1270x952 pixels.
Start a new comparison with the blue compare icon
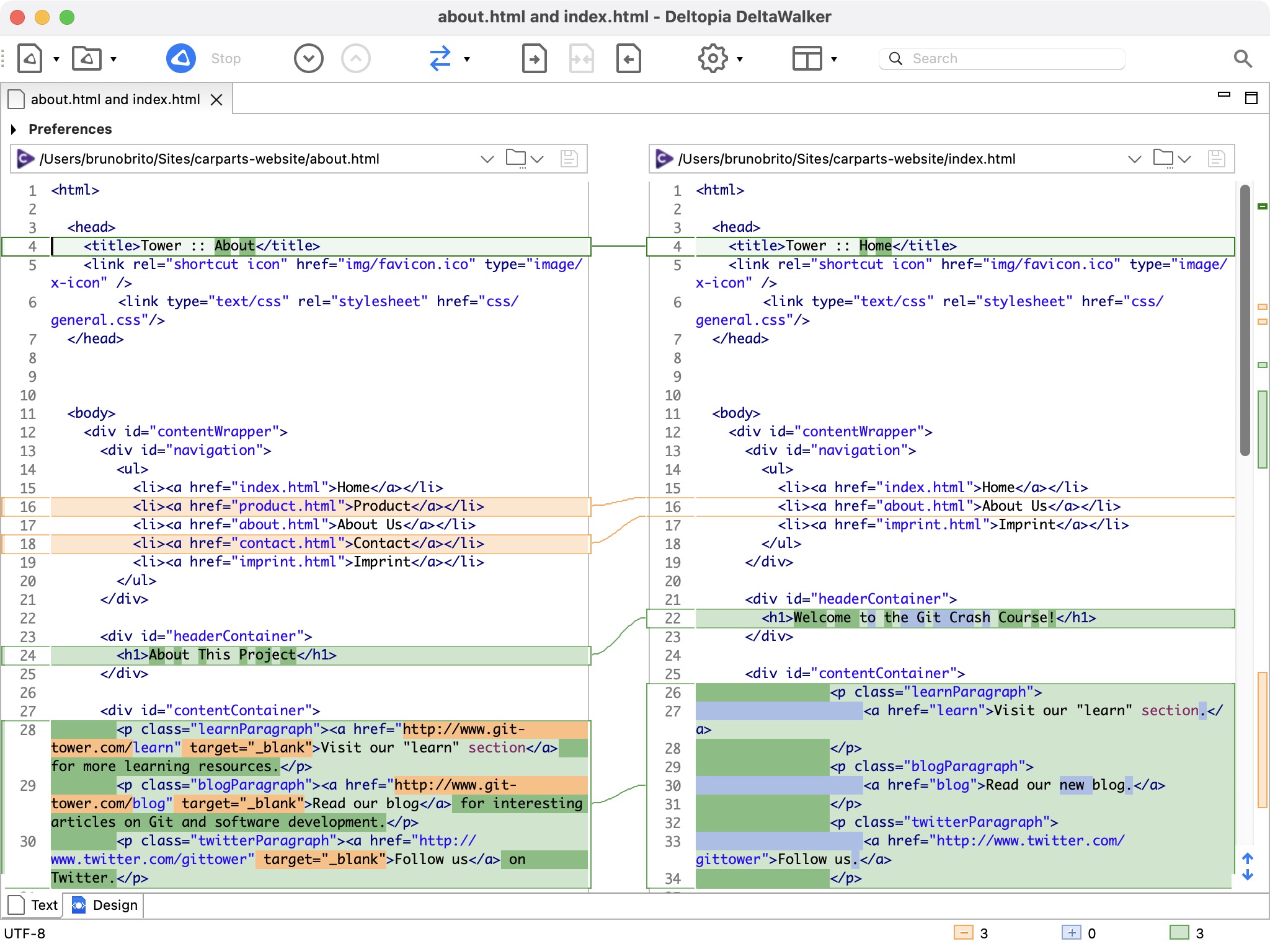pyautogui.click(x=180, y=58)
